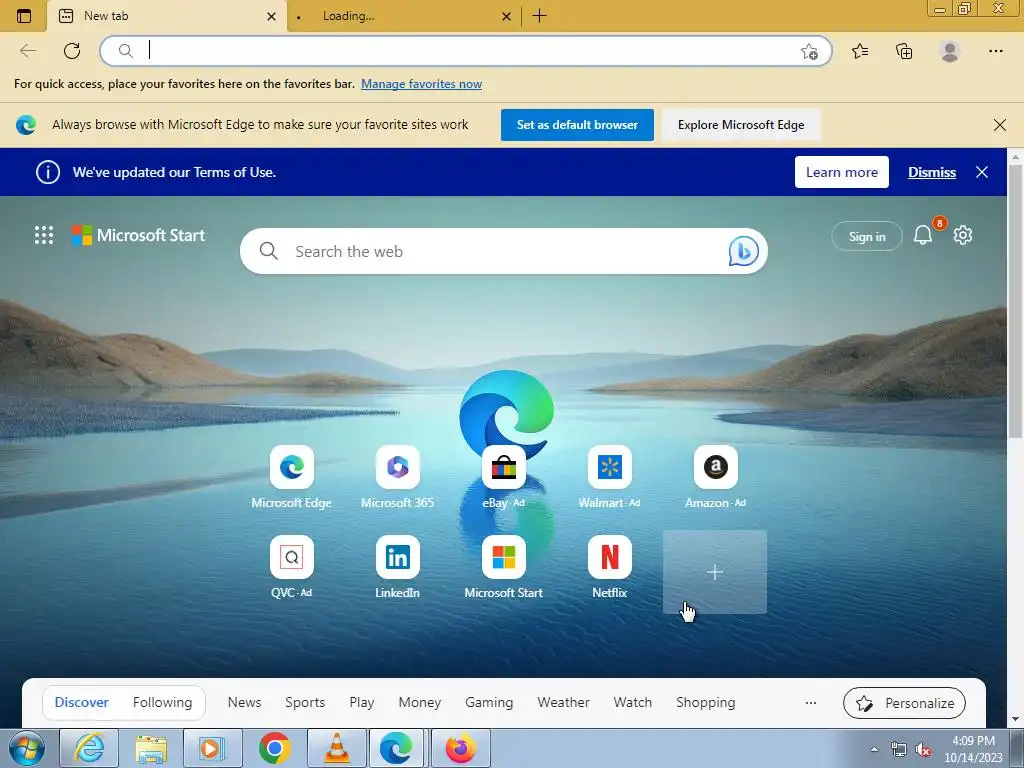
Task: Open page settings gear icon
Action: (963, 235)
